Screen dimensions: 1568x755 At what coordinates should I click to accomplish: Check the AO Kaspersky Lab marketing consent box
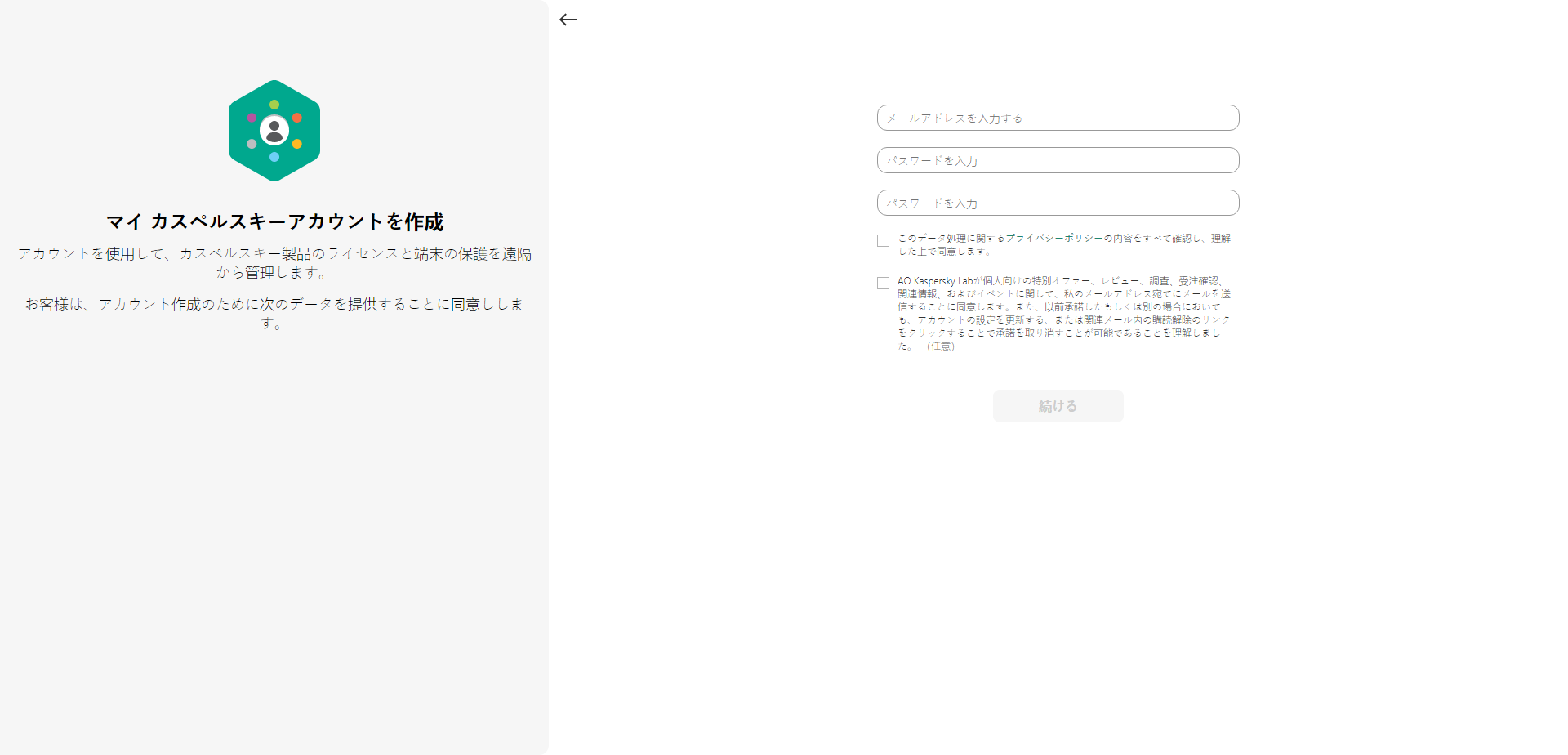click(883, 282)
